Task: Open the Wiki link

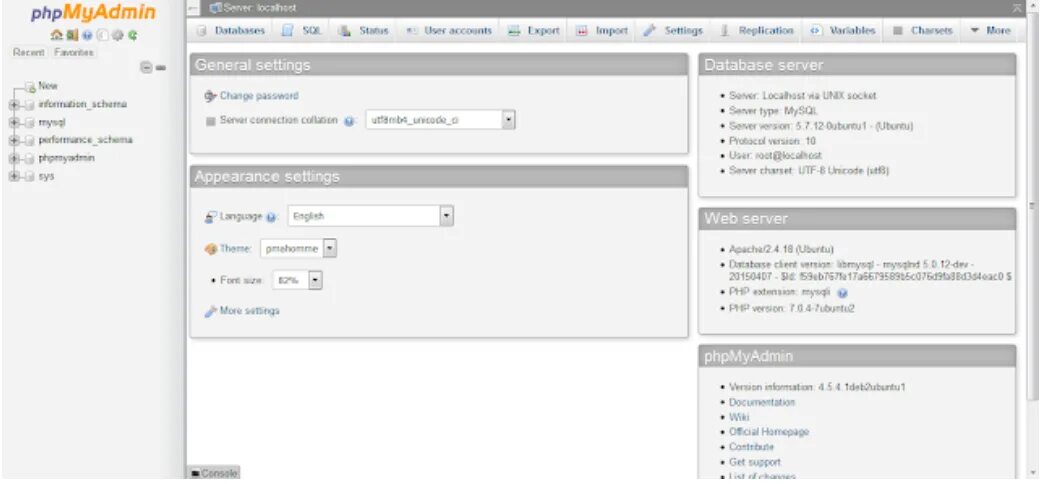Action: 739,417
